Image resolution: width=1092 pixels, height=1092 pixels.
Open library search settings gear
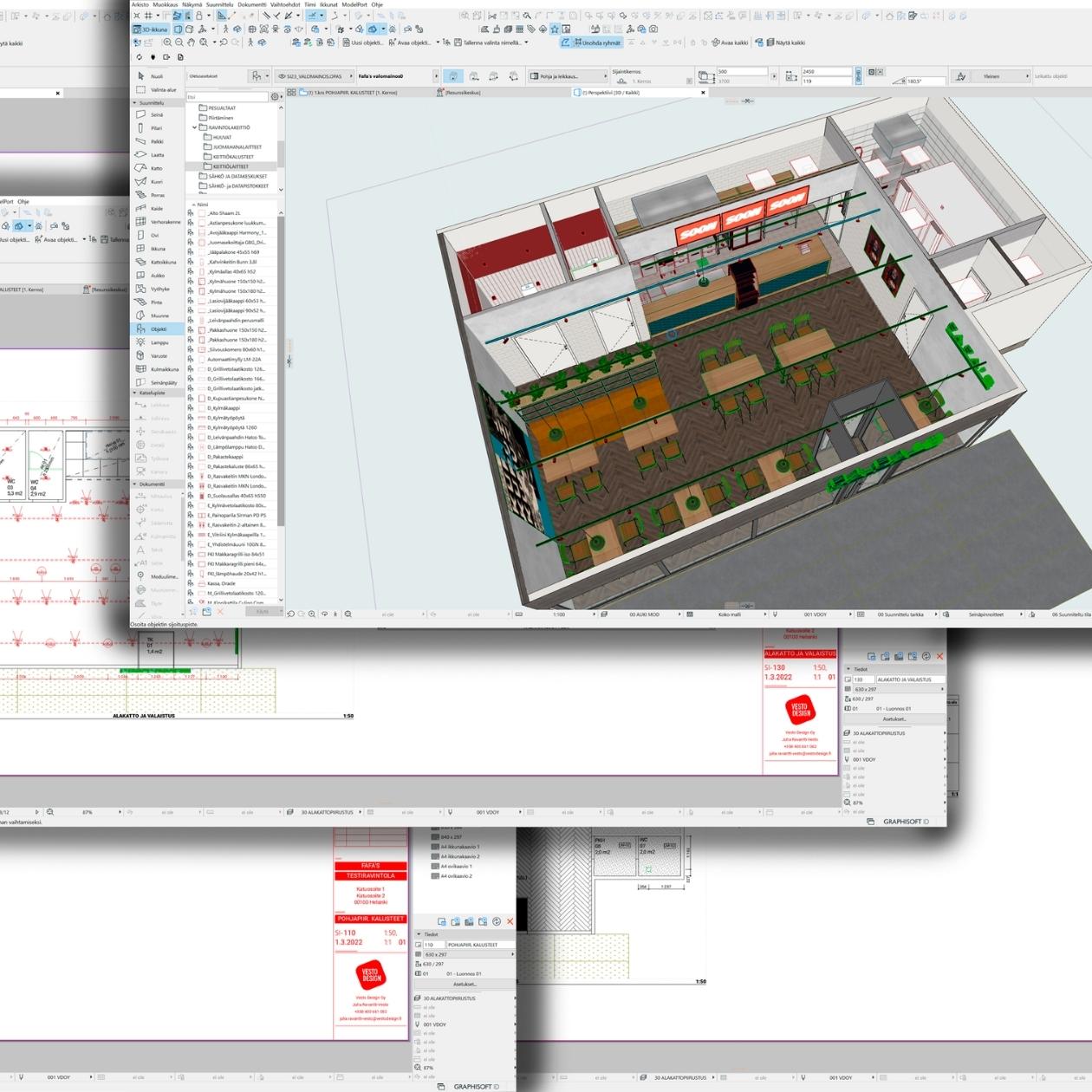[x=276, y=97]
